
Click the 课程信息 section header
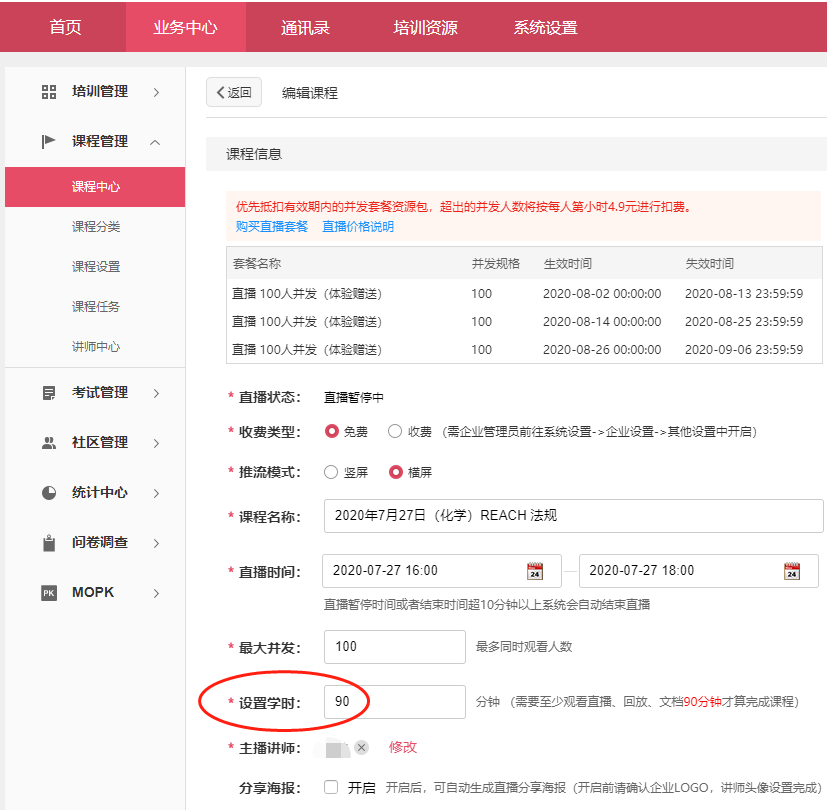tap(254, 154)
